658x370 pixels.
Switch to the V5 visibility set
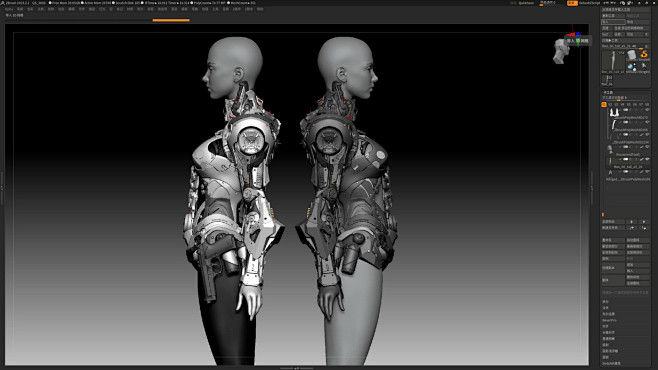[629, 104]
